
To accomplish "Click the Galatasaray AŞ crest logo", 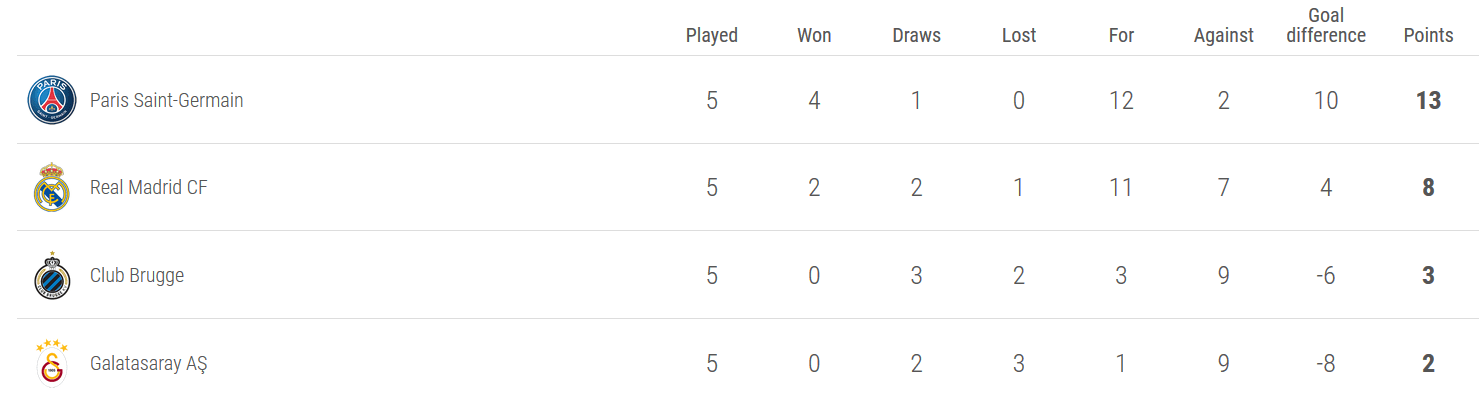I will 52,363.
